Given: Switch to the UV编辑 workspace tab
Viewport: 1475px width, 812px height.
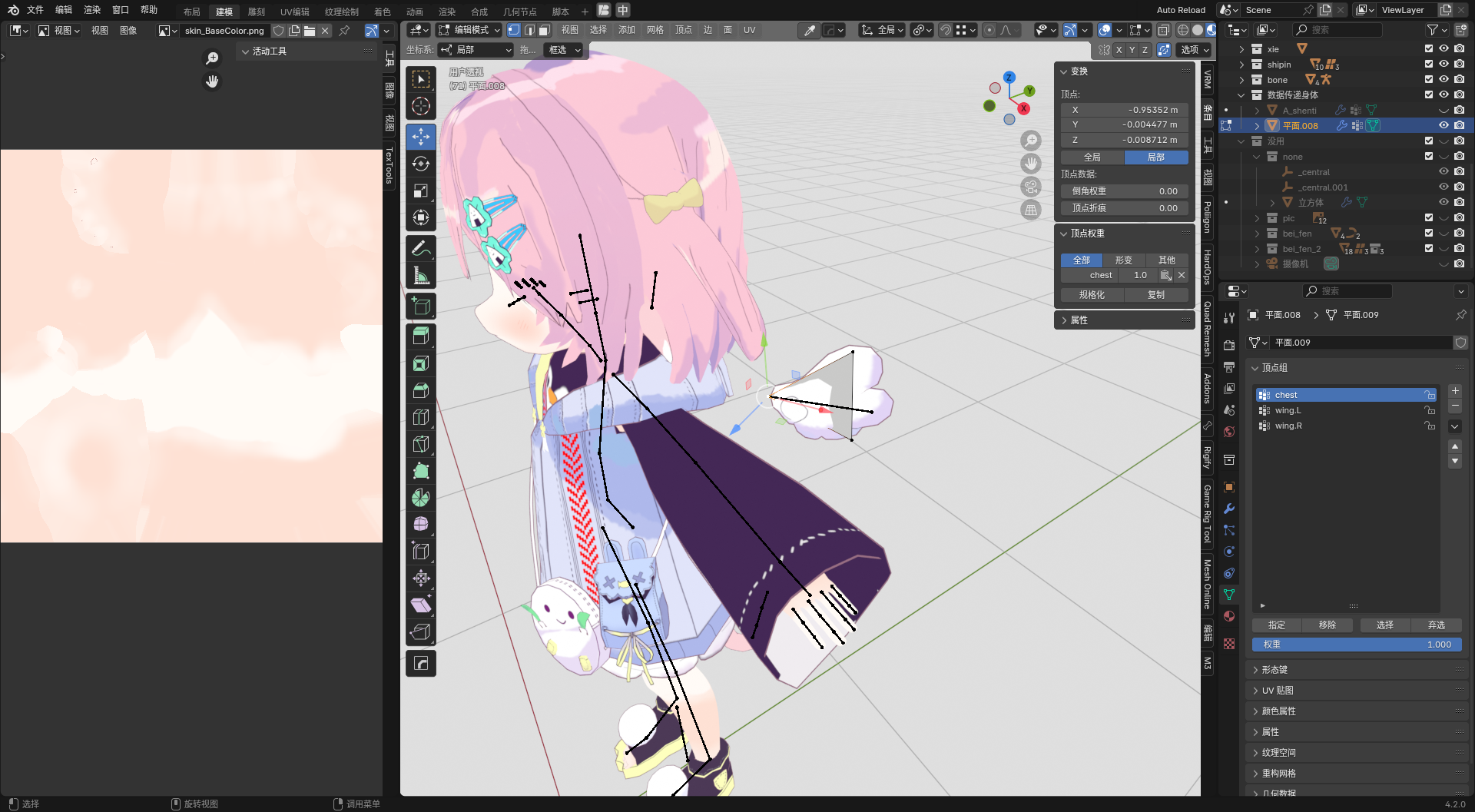Looking at the screenshot, I should coord(294,12).
